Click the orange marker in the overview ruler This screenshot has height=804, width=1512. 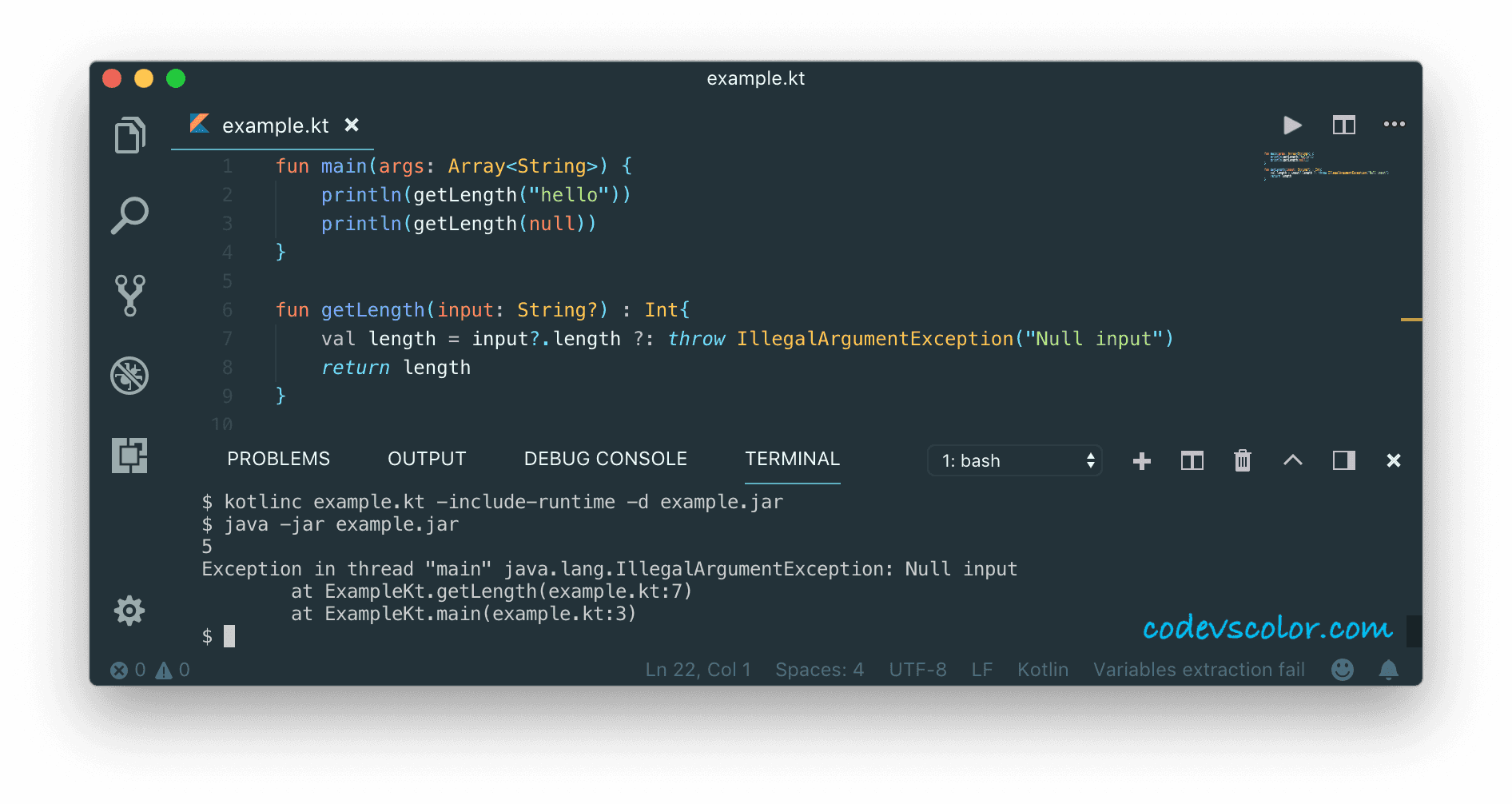click(x=1411, y=320)
